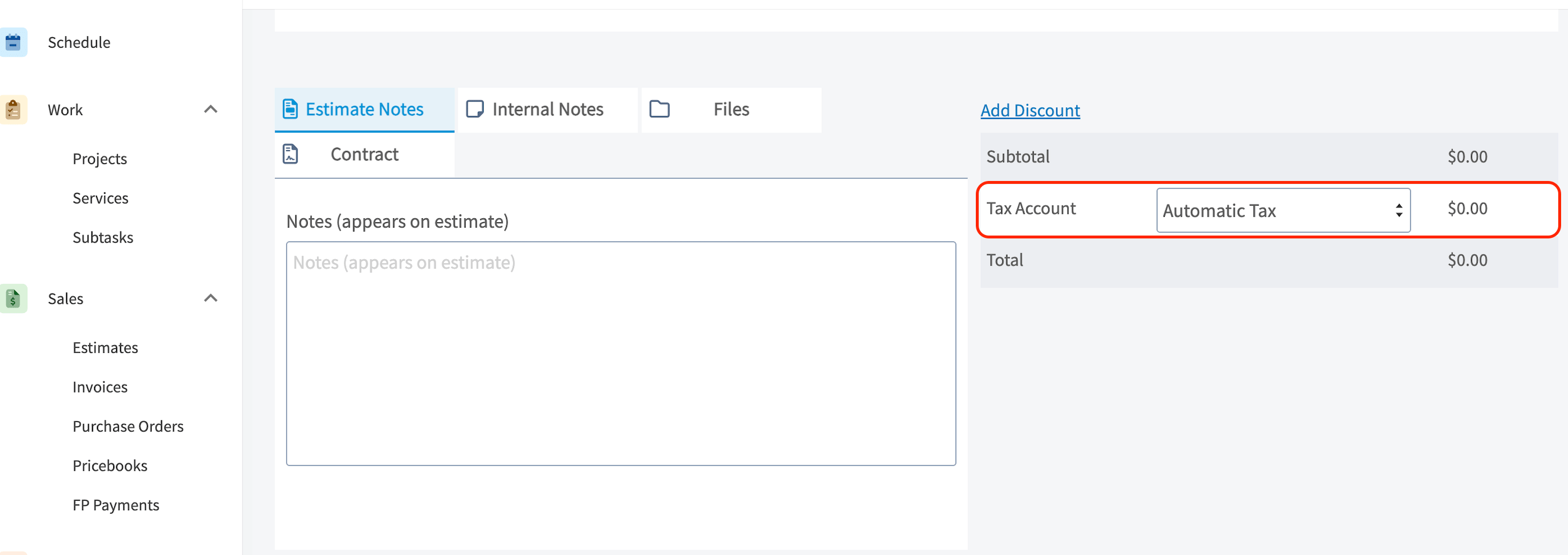
Task: Click the Tax Account label
Action: click(x=1031, y=209)
